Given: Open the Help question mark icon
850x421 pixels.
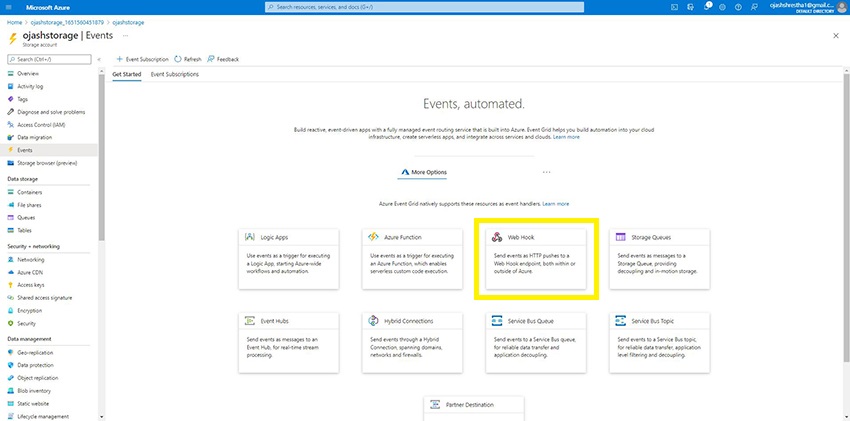Looking at the screenshot, I should [x=738, y=7].
